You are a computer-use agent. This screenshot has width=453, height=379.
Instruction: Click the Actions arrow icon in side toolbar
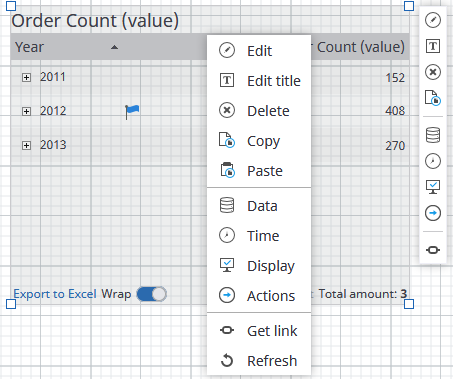pyautogui.click(x=433, y=213)
